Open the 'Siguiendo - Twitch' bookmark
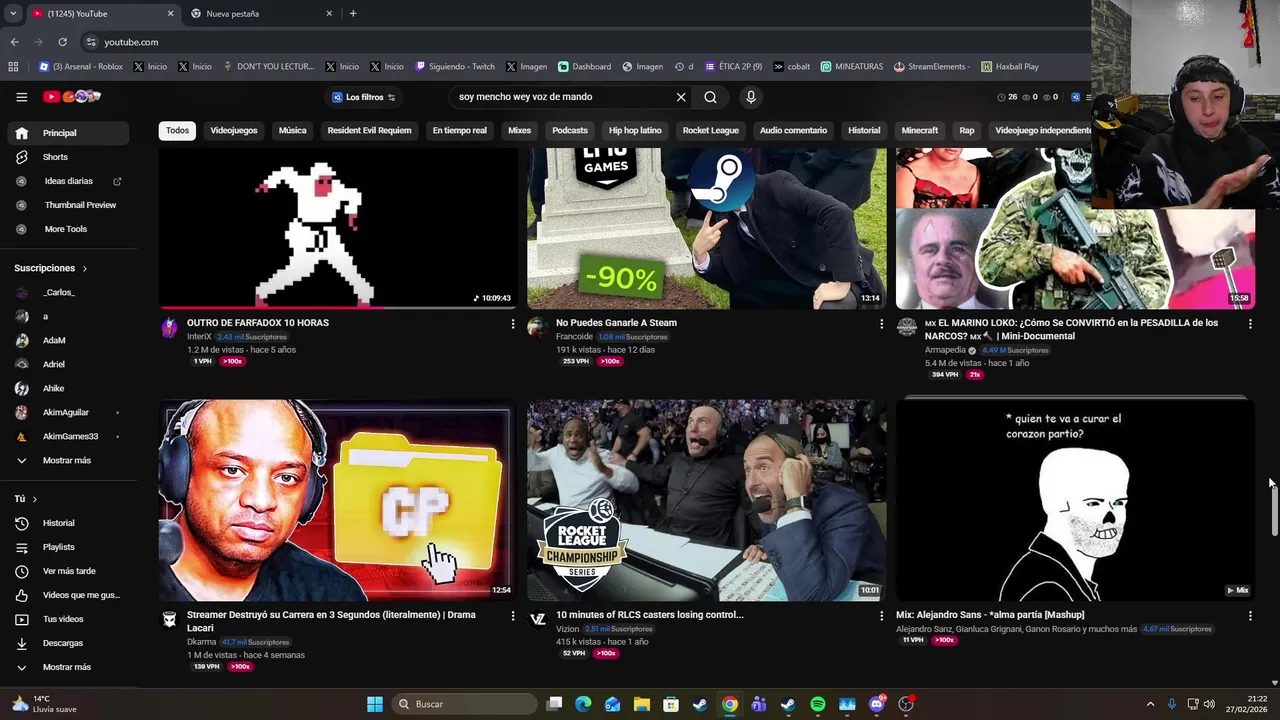The width and height of the screenshot is (1280, 720). click(x=455, y=67)
